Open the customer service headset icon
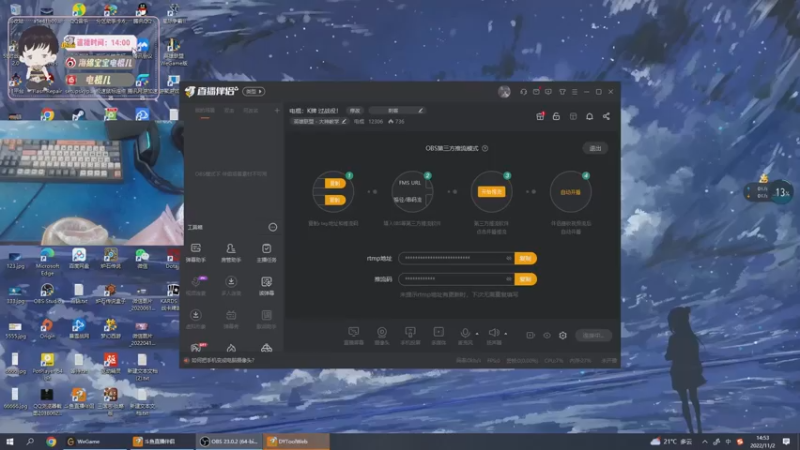Viewport: 800px width, 450px height. (x=523, y=92)
